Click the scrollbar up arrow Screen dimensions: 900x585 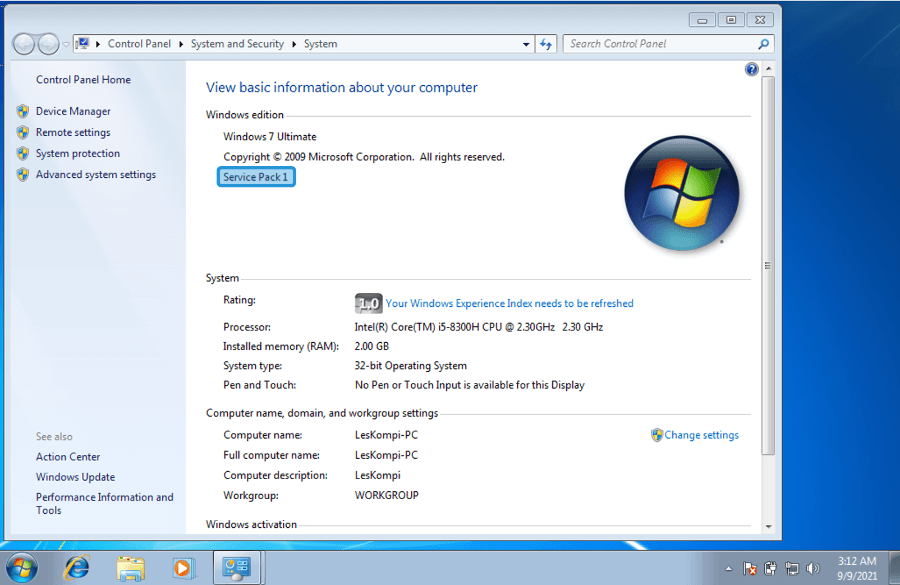coord(769,69)
